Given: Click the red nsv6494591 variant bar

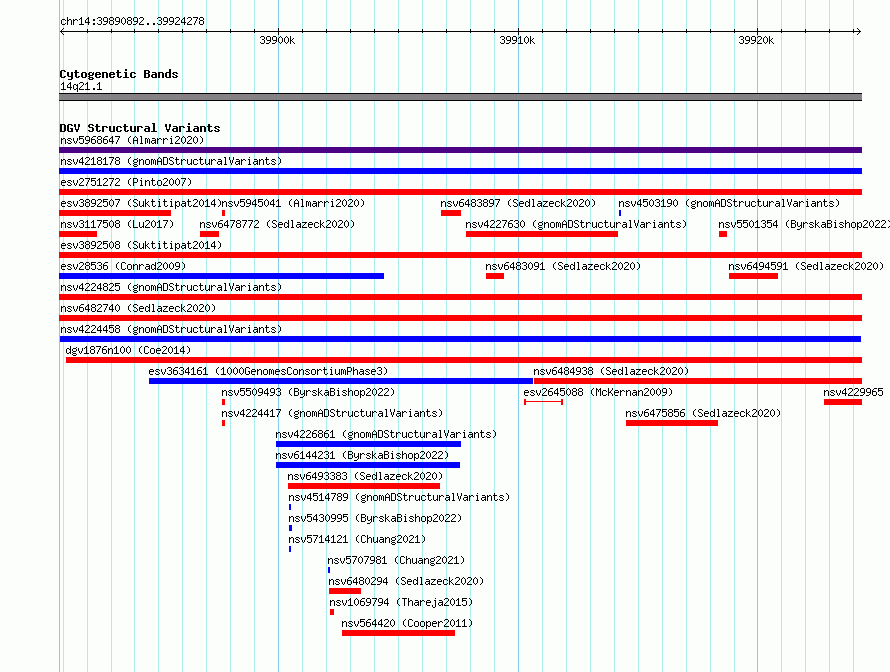Looking at the screenshot, I should pos(753,276).
